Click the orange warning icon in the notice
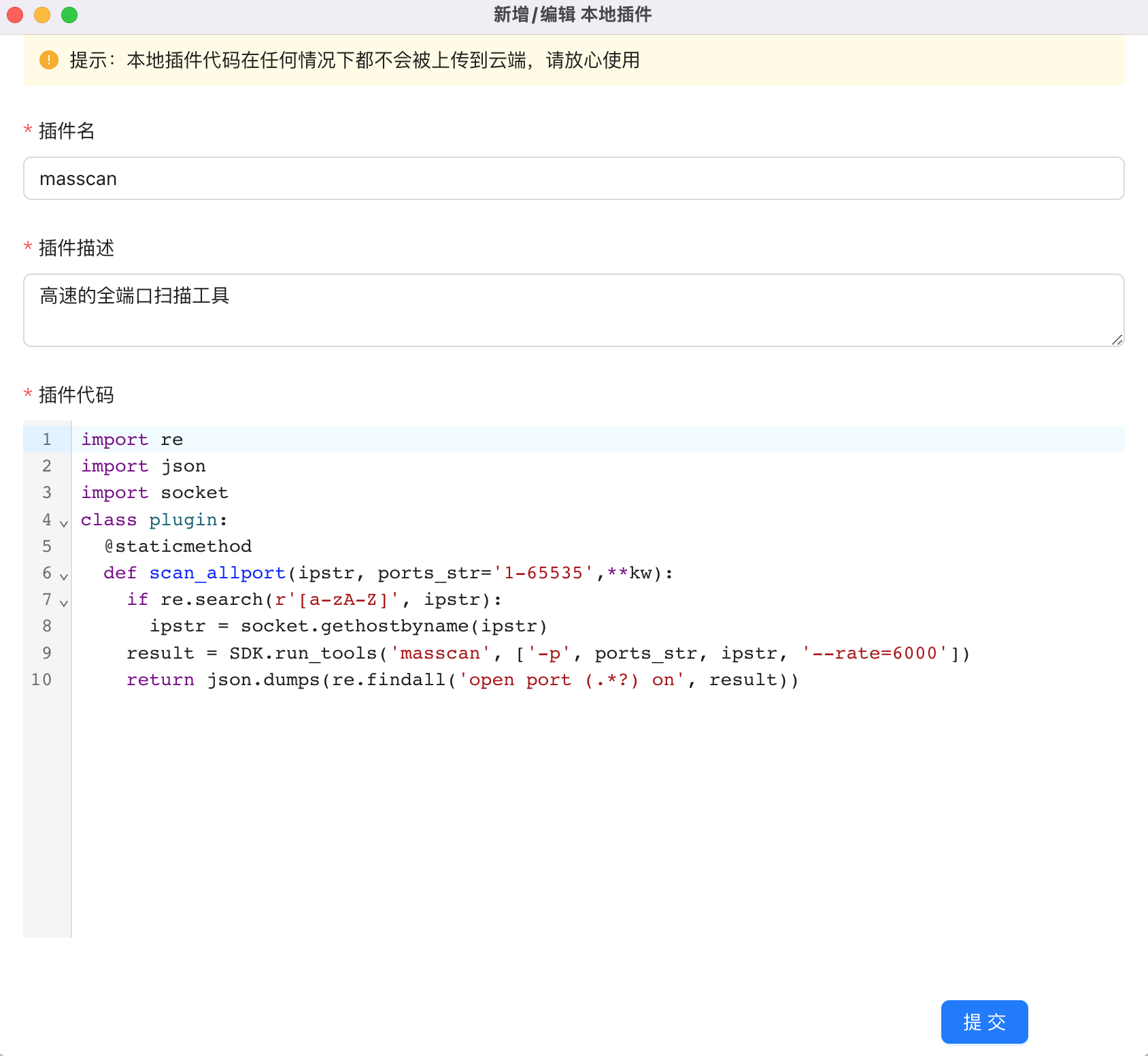 [x=49, y=60]
